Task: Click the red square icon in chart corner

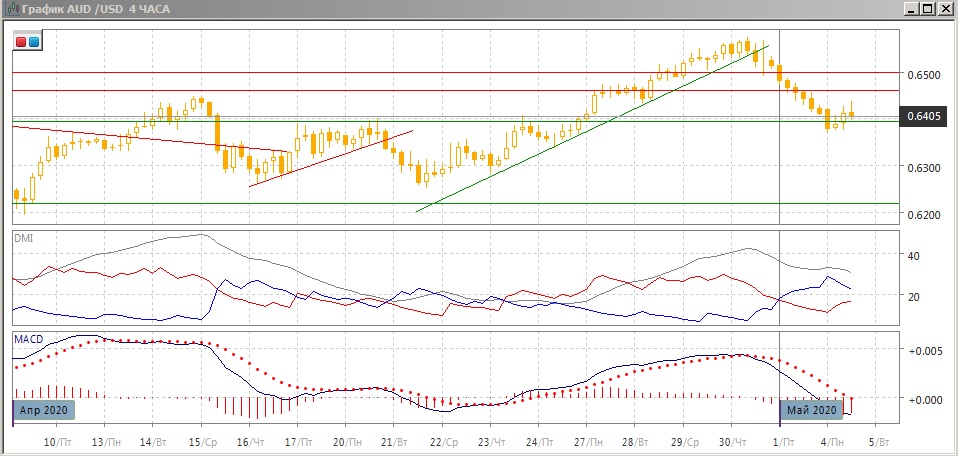Action: click(21, 42)
